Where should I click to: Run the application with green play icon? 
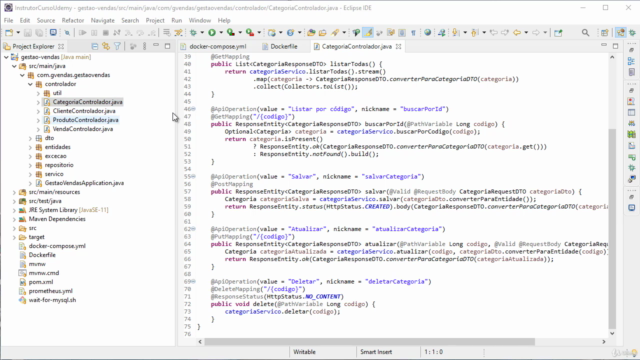click(212, 33)
